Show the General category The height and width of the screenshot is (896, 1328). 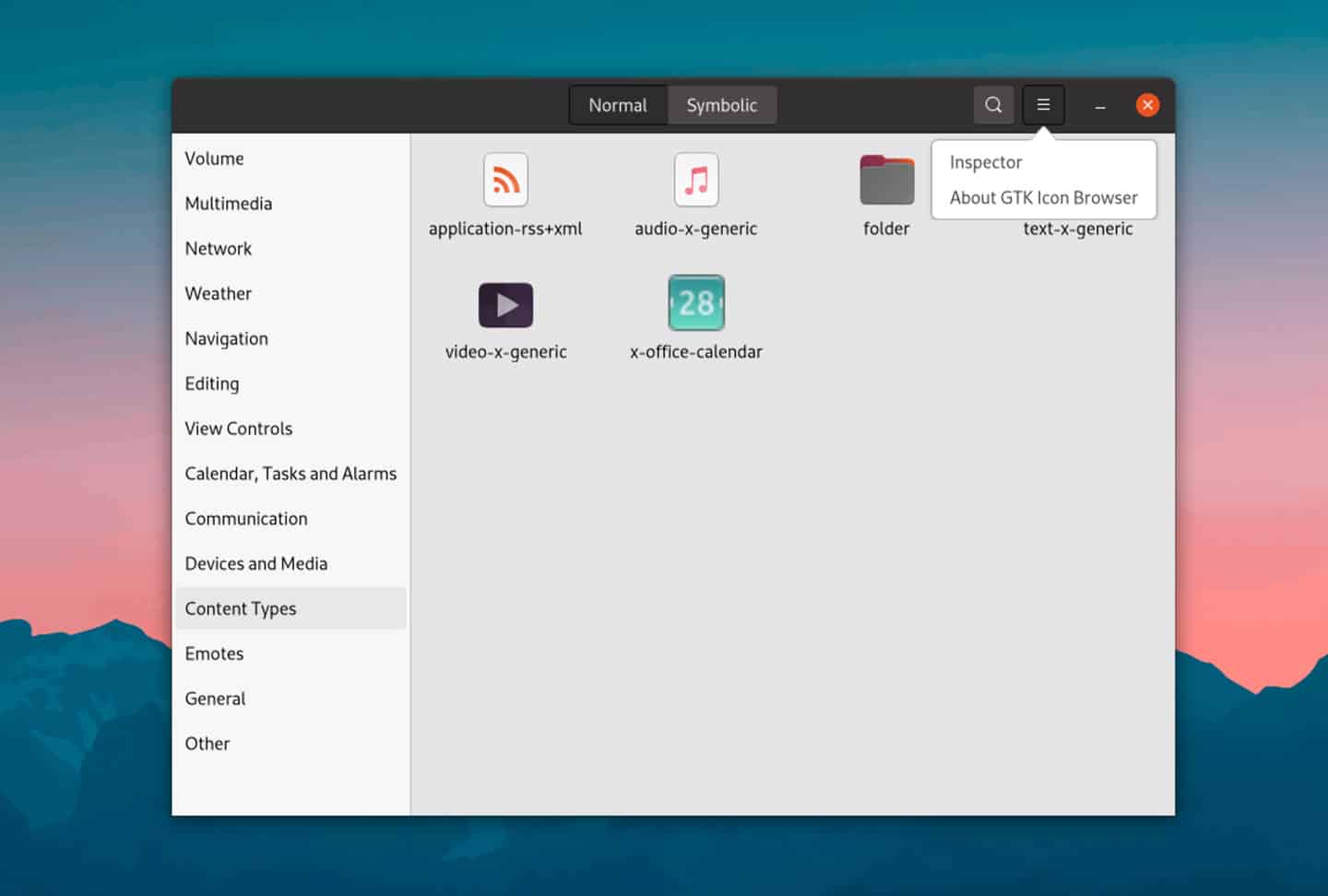click(x=290, y=699)
